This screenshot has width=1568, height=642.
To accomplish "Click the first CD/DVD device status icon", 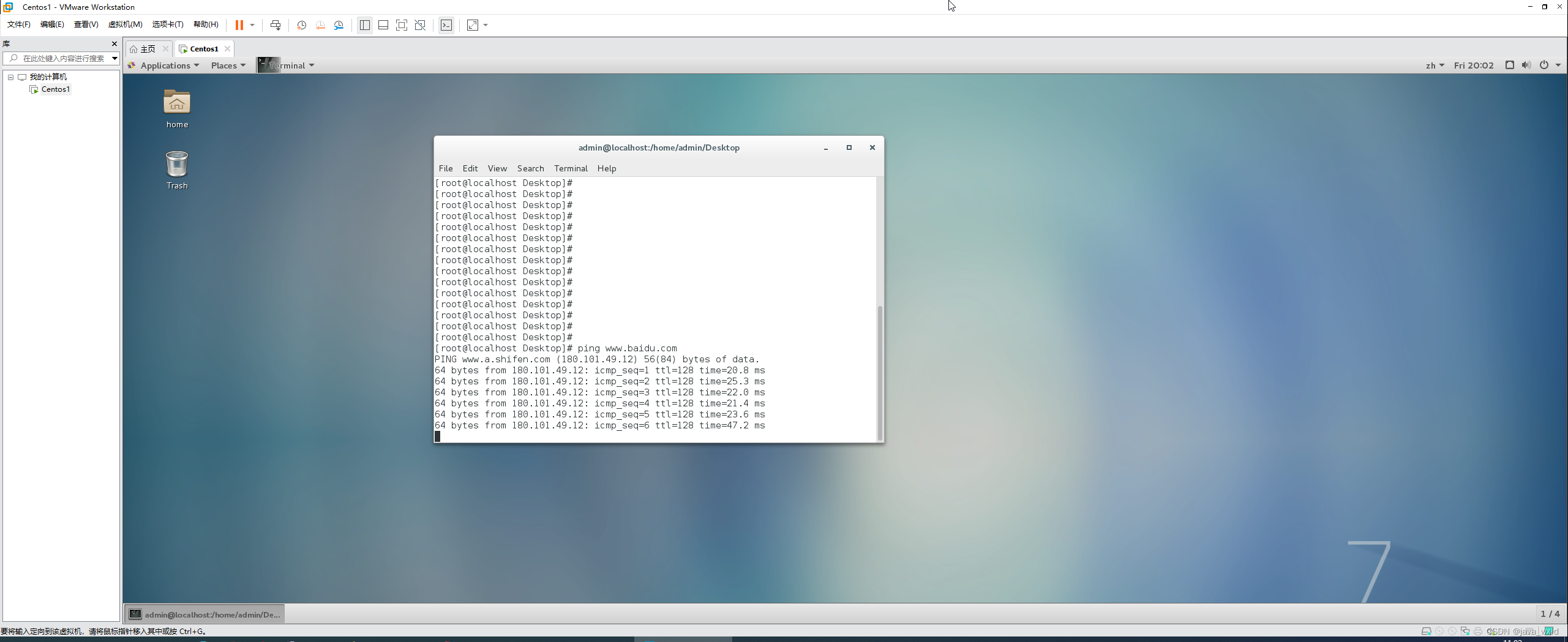I will [x=1439, y=631].
